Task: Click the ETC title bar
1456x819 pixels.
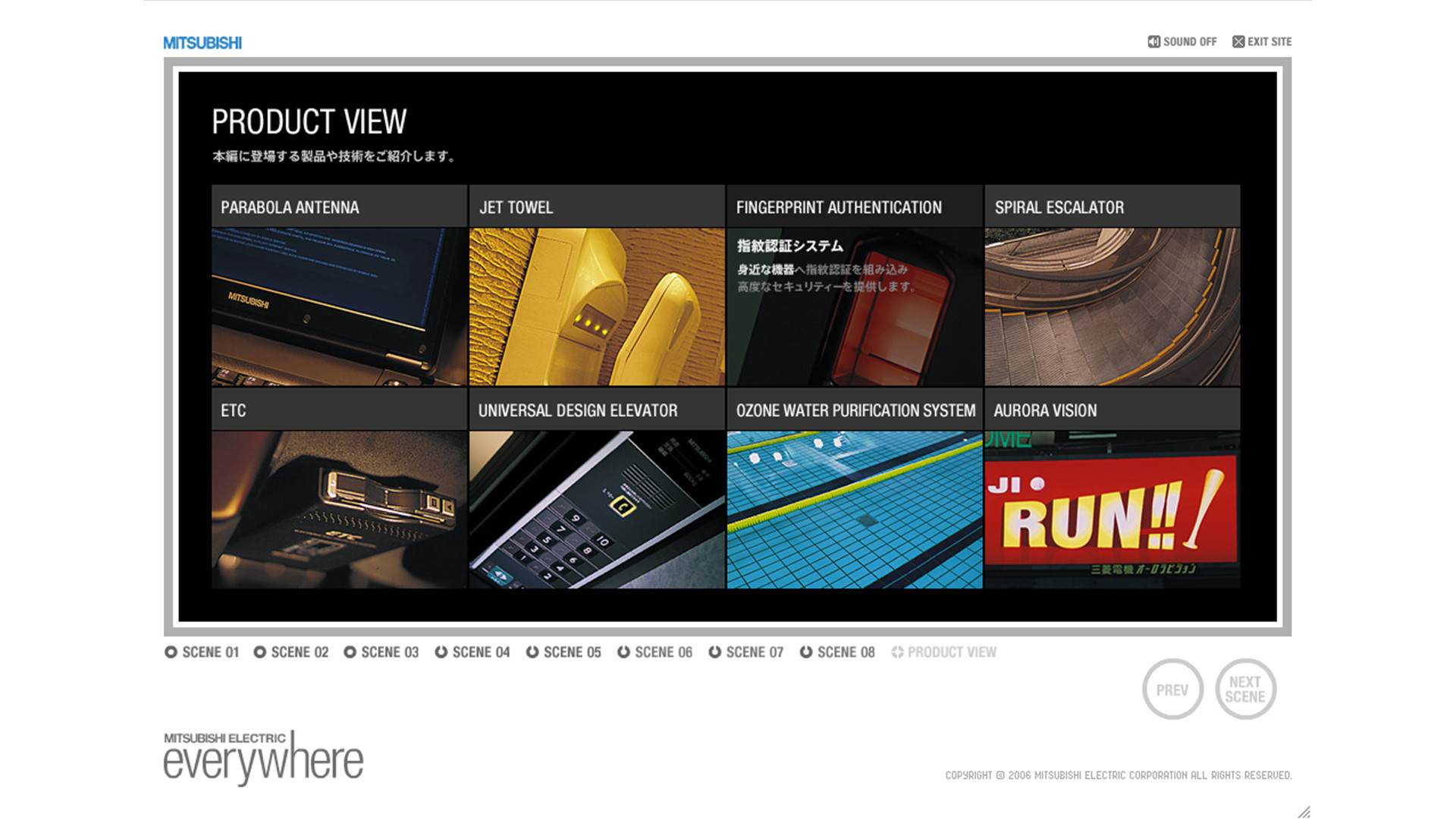Action: (339, 409)
